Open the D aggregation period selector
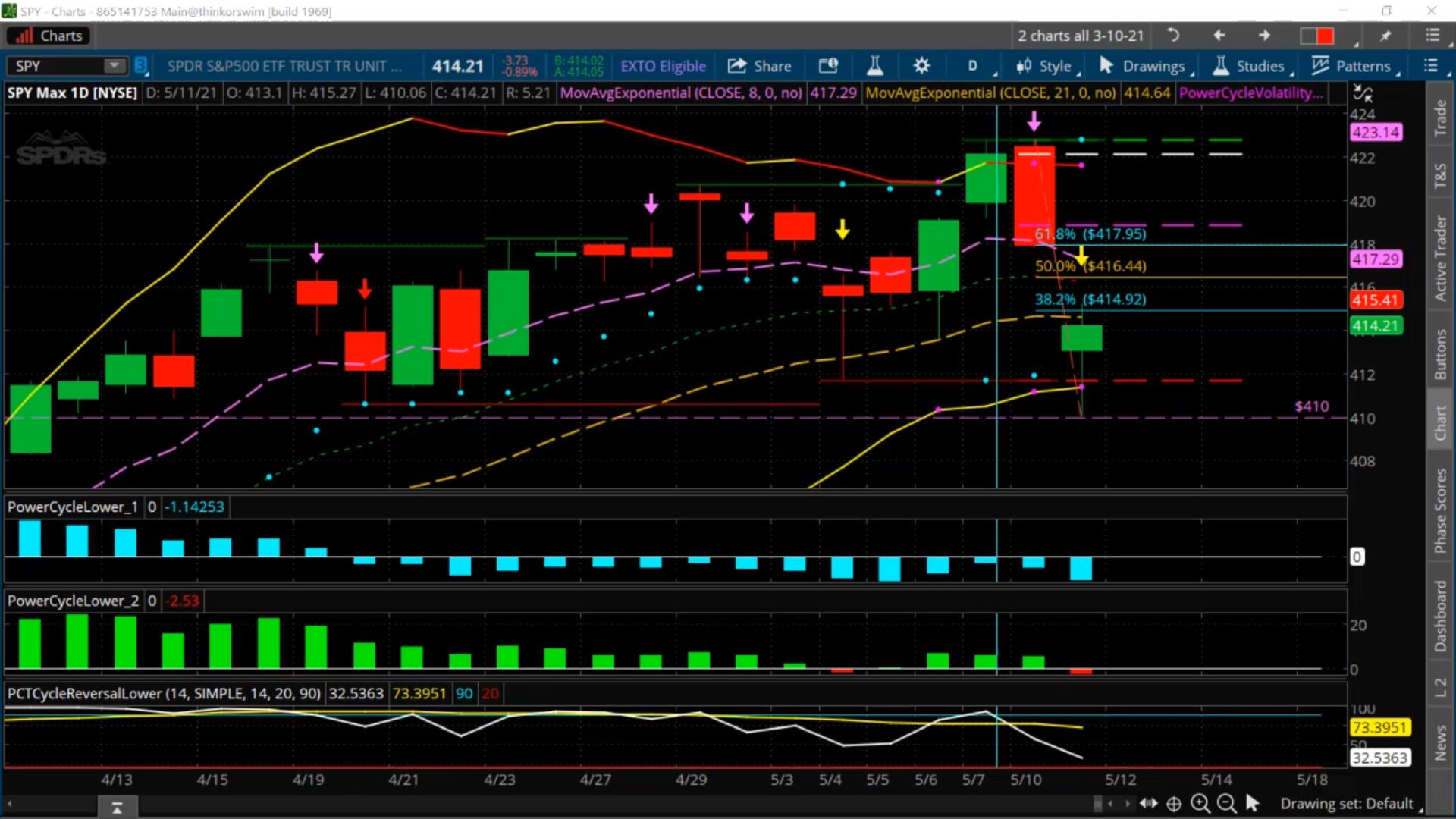 [973, 66]
